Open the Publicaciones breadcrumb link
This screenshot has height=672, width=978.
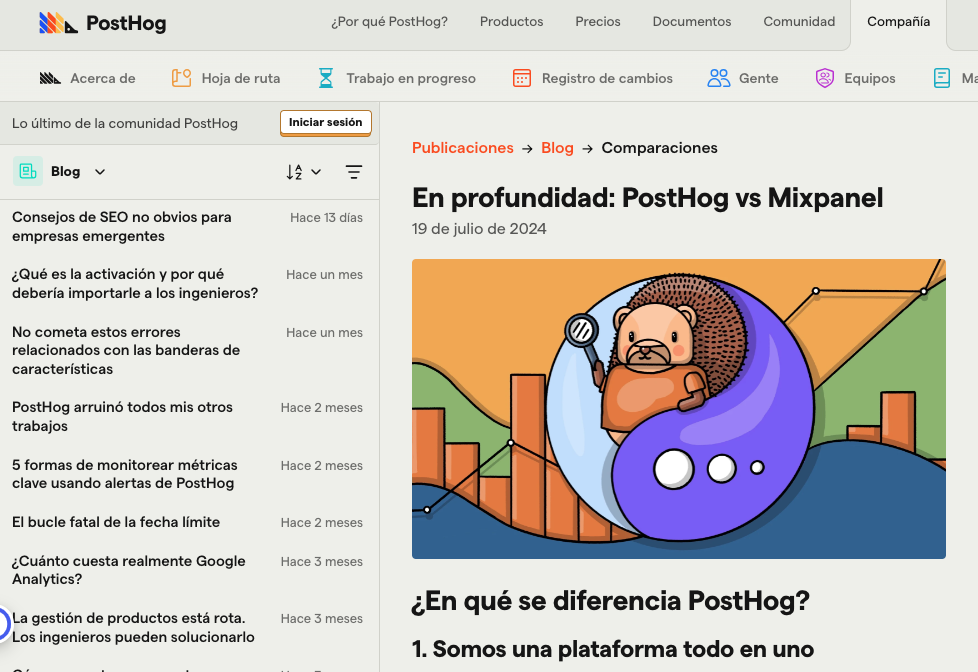[x=463, y=147]
